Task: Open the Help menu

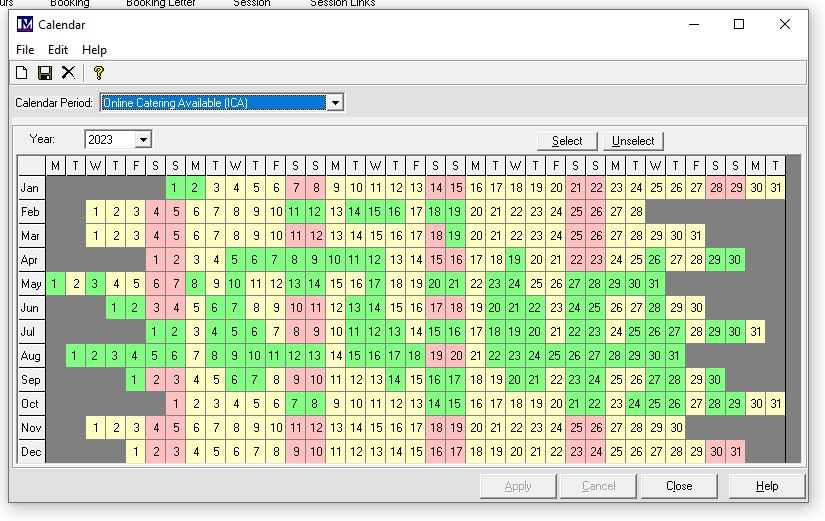Action: point(94,49)
